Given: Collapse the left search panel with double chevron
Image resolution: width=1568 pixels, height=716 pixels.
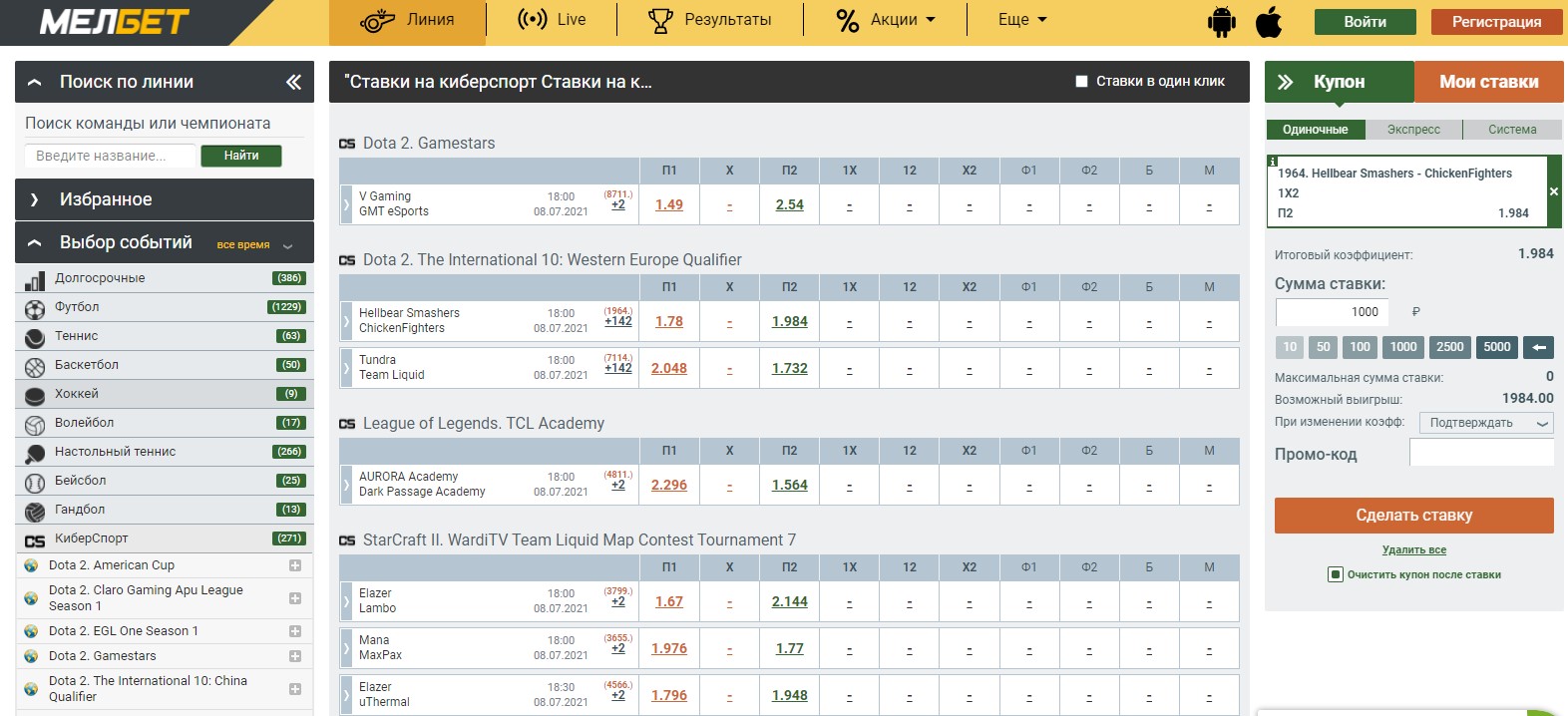Looking at the screenshot, I should pyautogui.click(x=293, y=82).
